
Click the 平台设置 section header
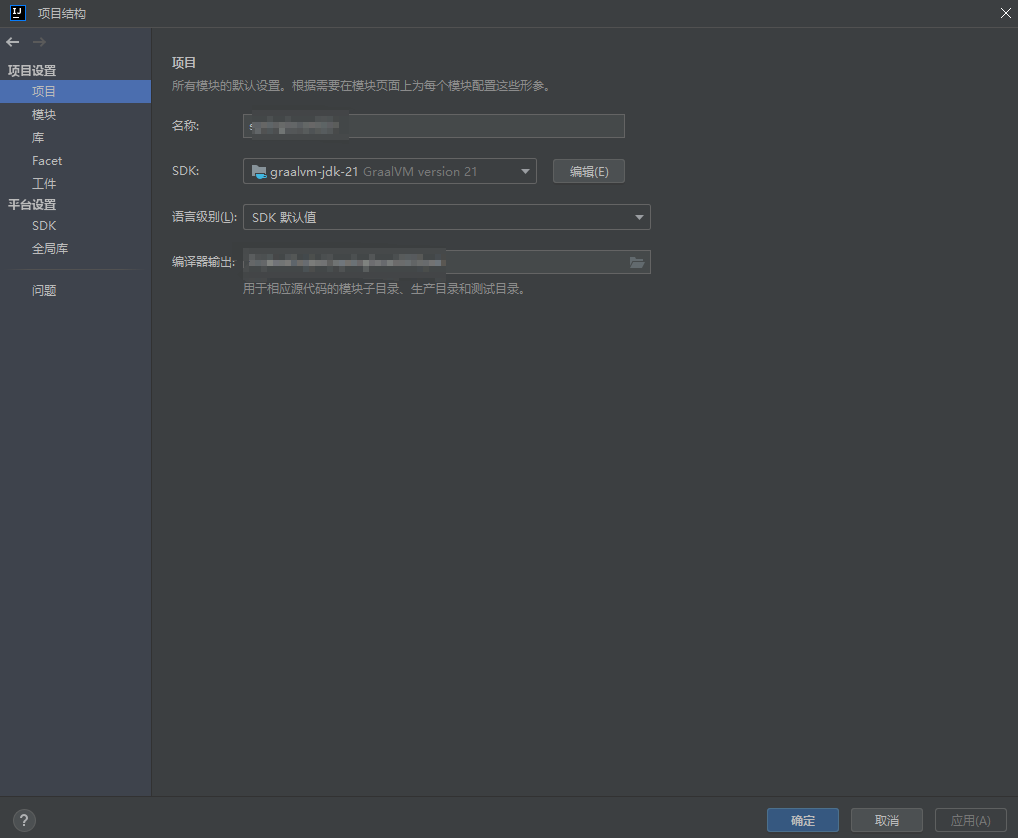pyautogui.click(x=32, y=204)
